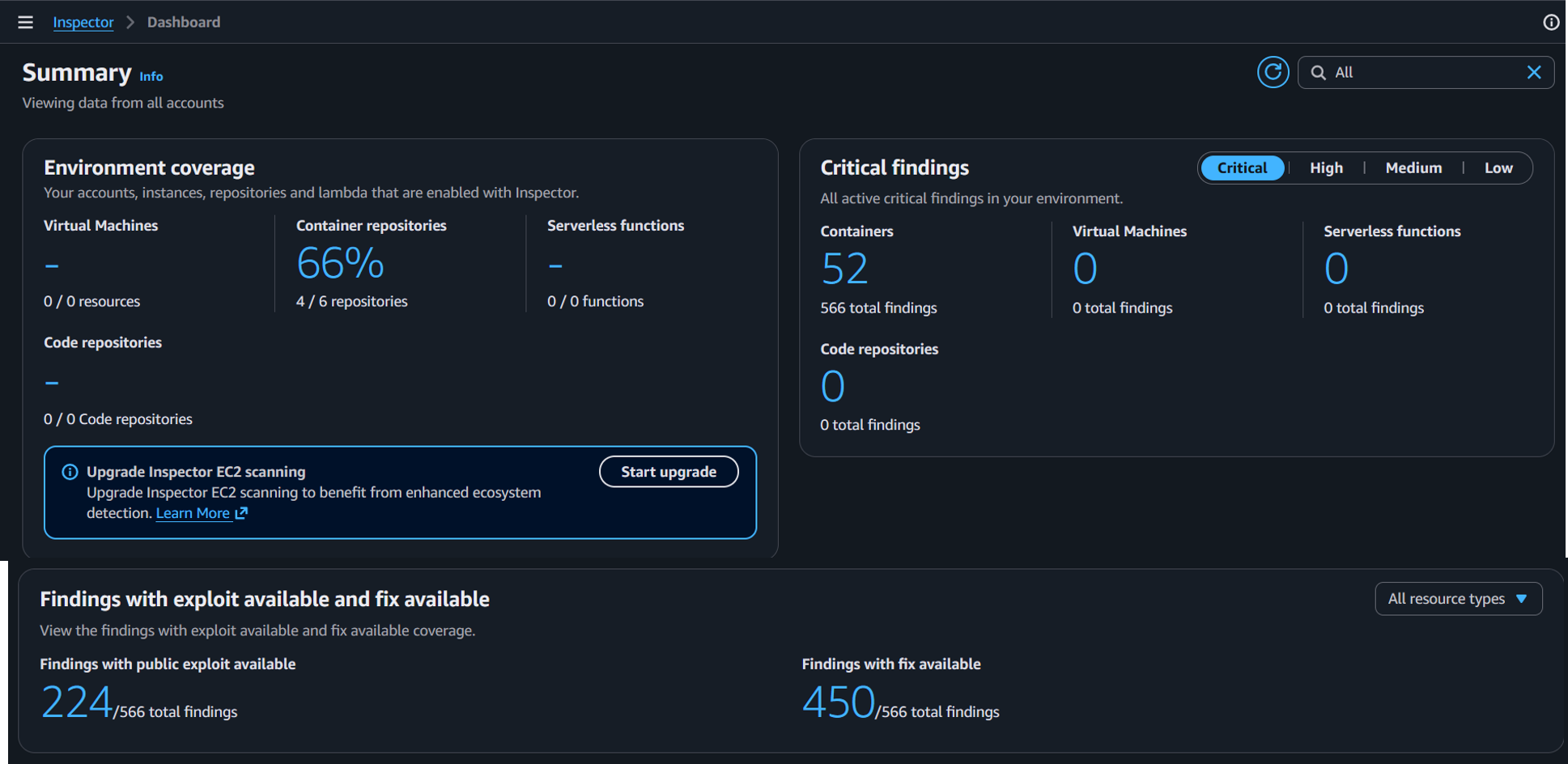
Task: Open the Summary Info link
Action: [x=151, y=76]
